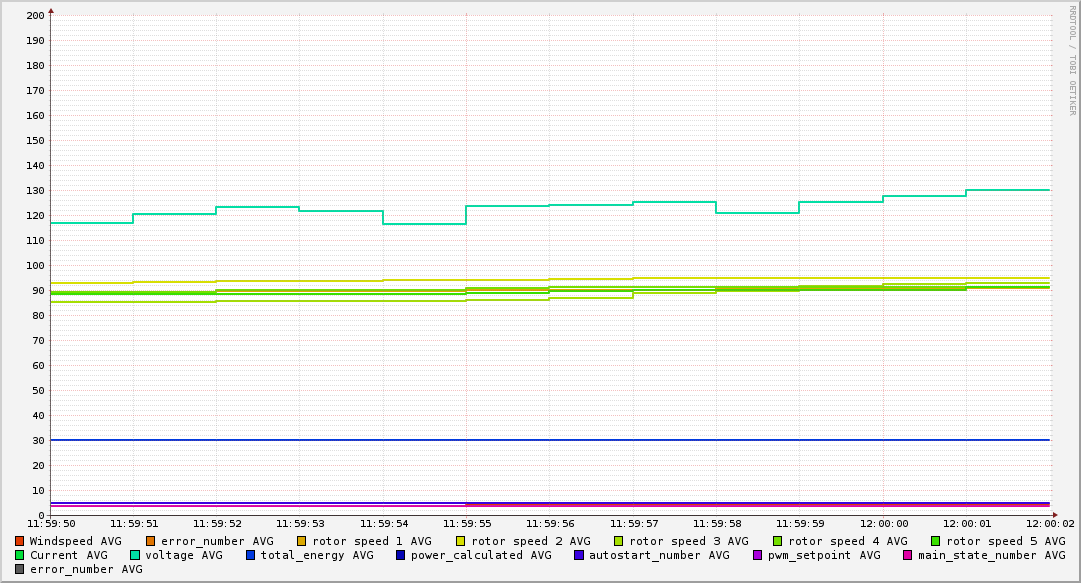Select the rotor speed 5 AVG legend label

(1006, 542)
